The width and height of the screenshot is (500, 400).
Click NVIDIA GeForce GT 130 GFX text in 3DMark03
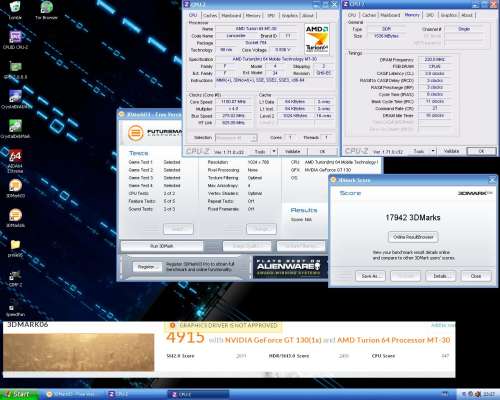pos(328,170)
